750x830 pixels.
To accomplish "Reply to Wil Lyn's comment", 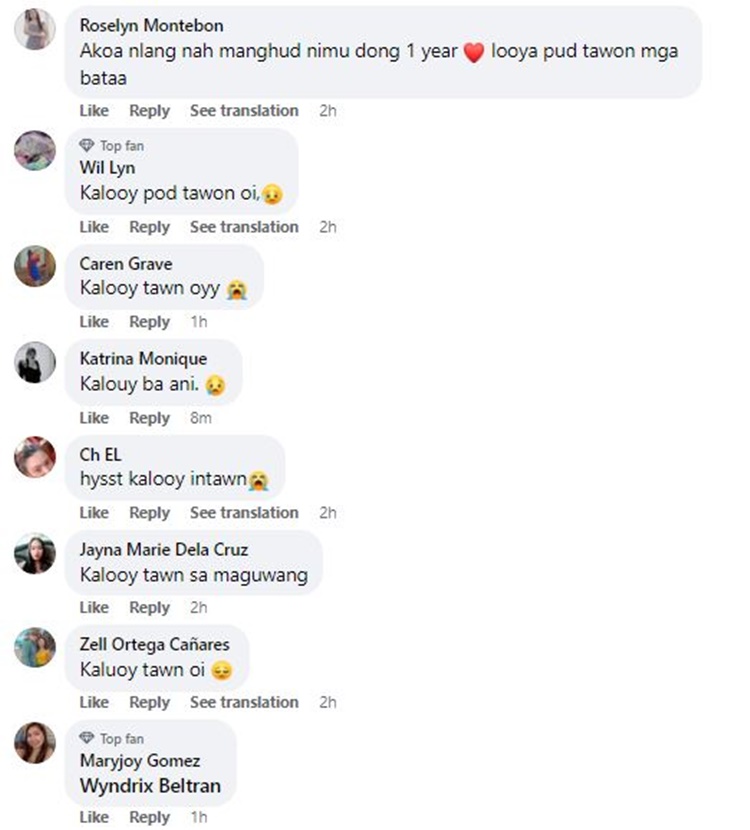I will [x=150, y=227].
